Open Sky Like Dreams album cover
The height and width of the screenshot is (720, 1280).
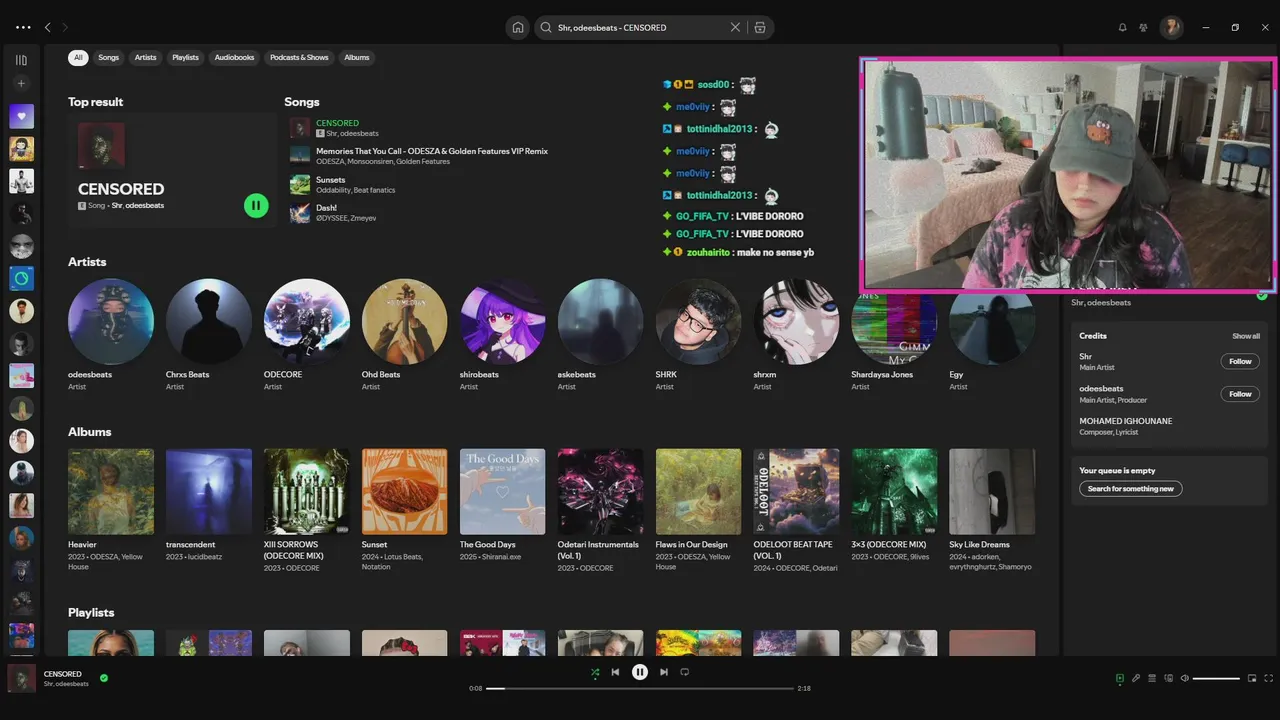[993, 491]
